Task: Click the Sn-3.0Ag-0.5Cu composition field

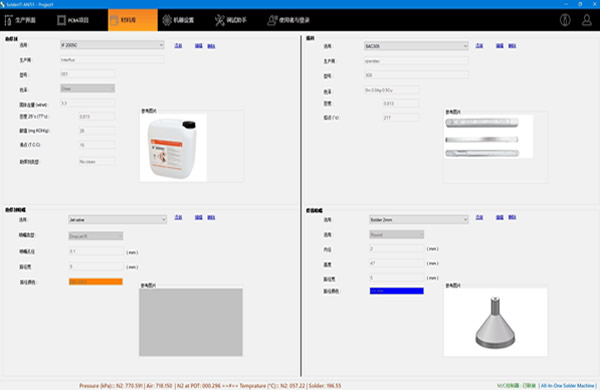Action: [391, 90]
